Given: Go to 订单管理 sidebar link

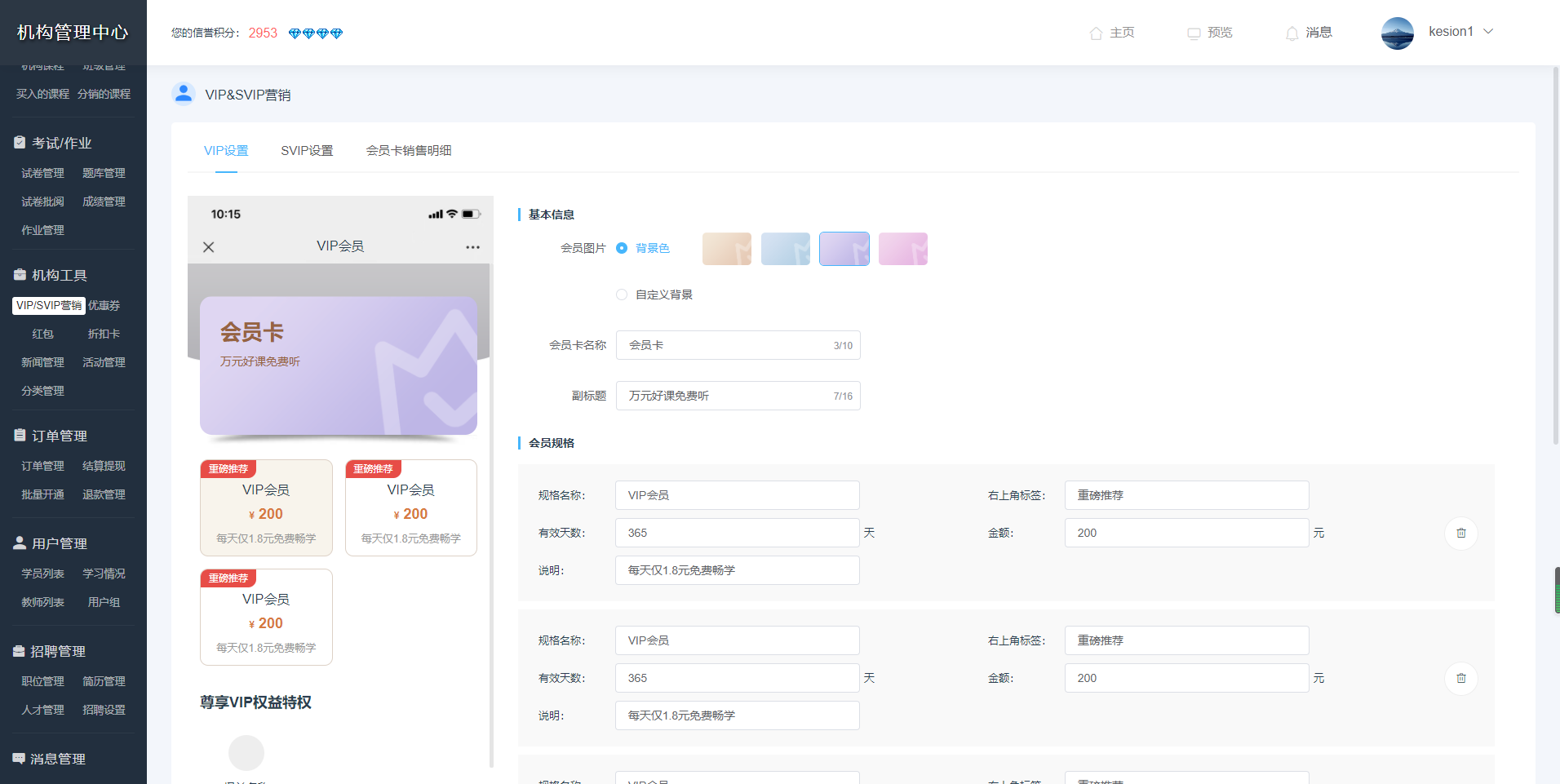Looking at the screenshot, I should pos(42,466).
